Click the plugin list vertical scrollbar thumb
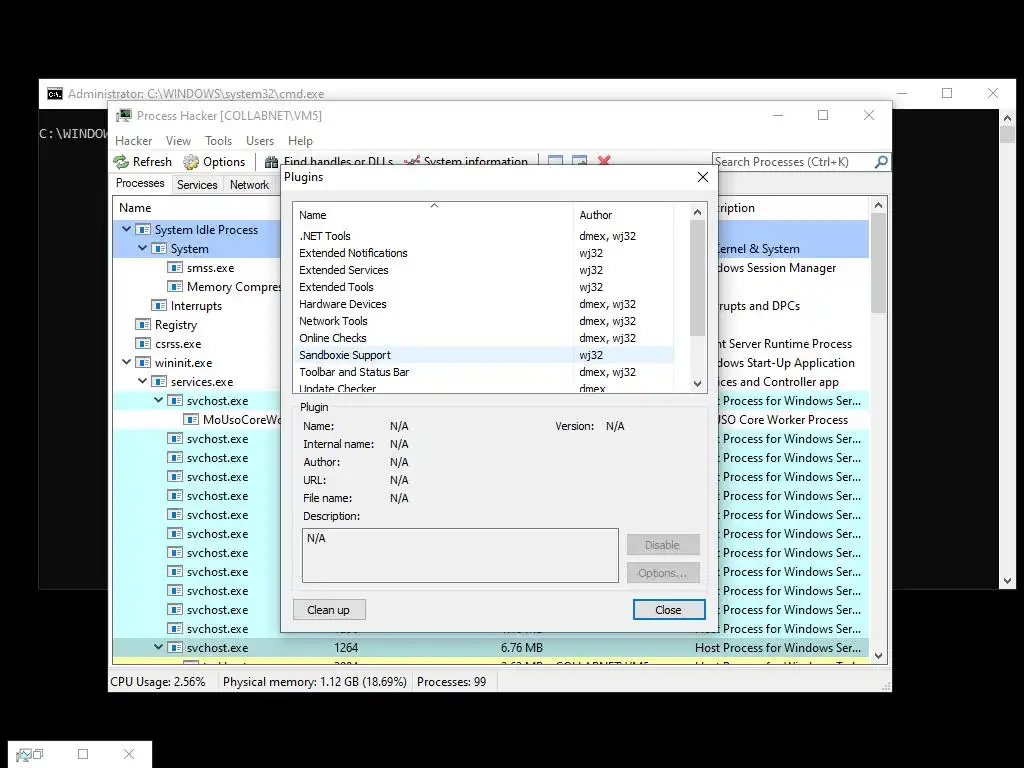1024x768 pixels. 697,278
